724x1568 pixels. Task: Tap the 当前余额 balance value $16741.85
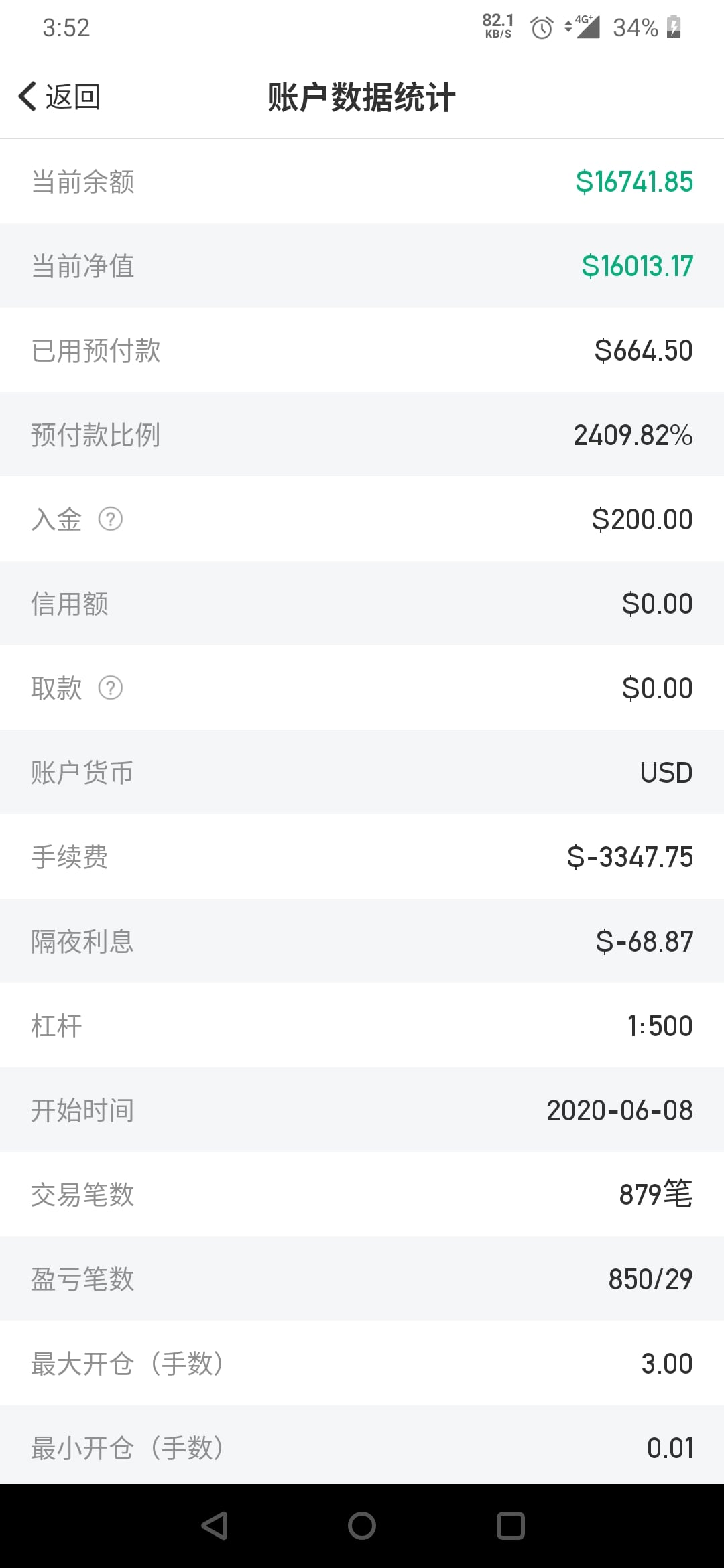(633, 182)
